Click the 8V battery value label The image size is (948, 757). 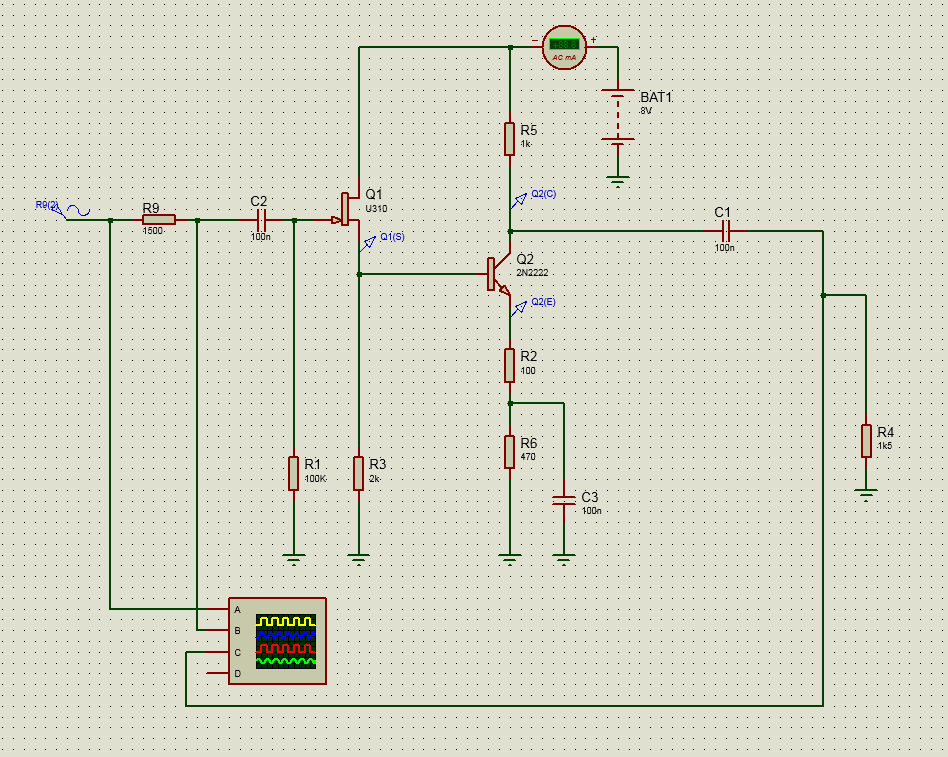[x=646, y=111]
